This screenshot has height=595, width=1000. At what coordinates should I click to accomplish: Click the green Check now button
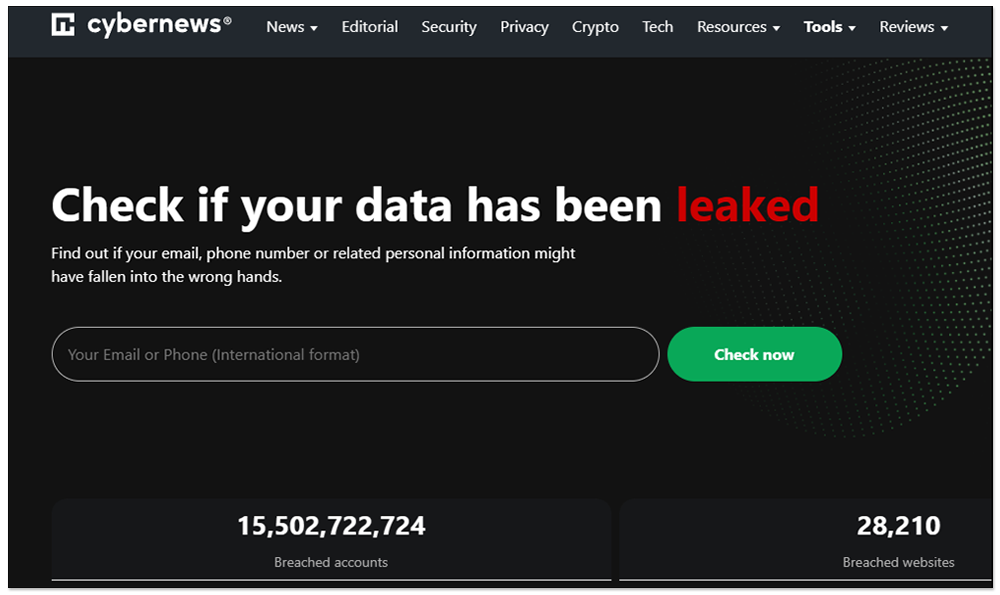pos(754,355)
